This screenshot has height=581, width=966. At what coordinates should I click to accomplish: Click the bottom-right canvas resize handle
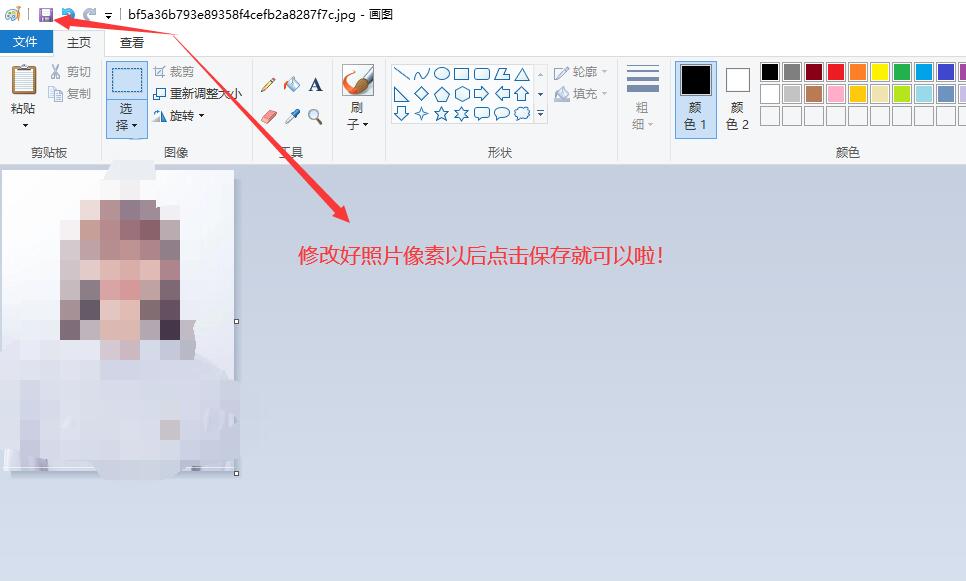tap(237, 473)
